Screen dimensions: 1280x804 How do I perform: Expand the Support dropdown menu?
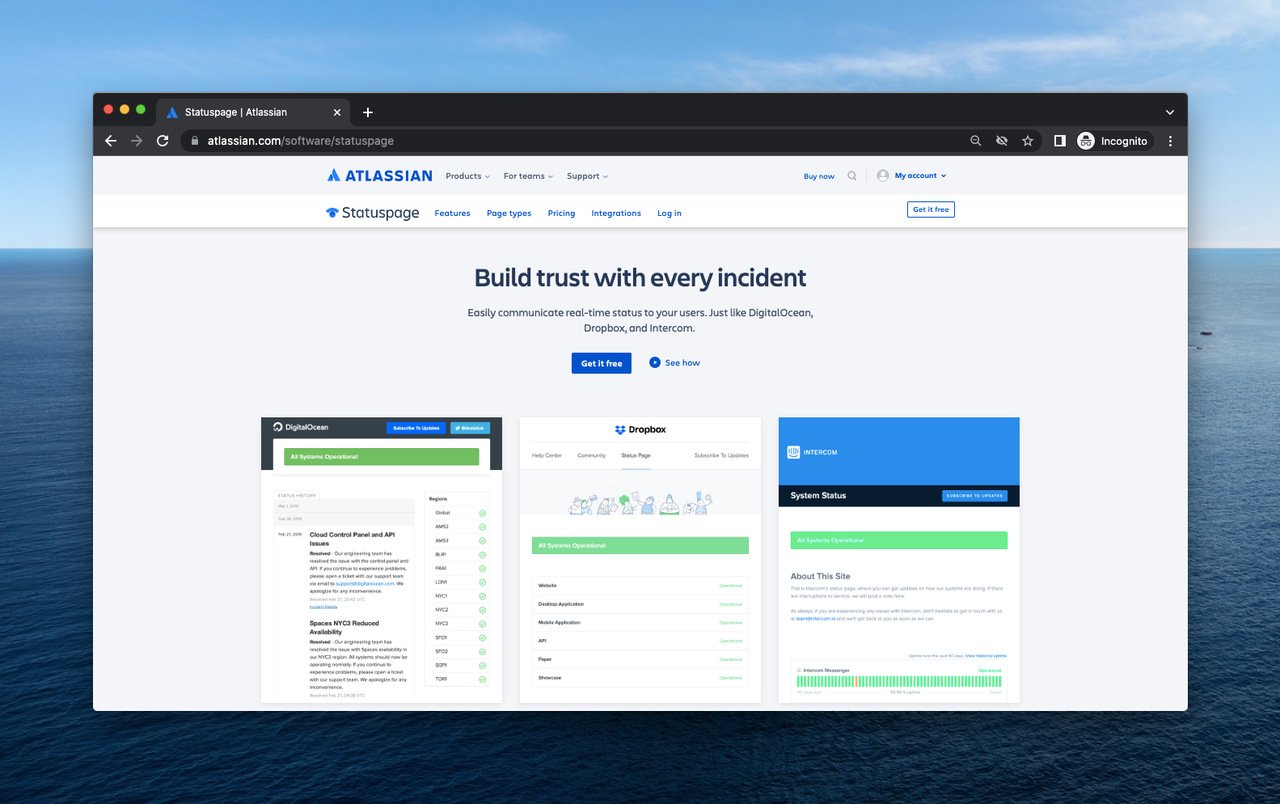pyautogui.click(x=587, y=176)
